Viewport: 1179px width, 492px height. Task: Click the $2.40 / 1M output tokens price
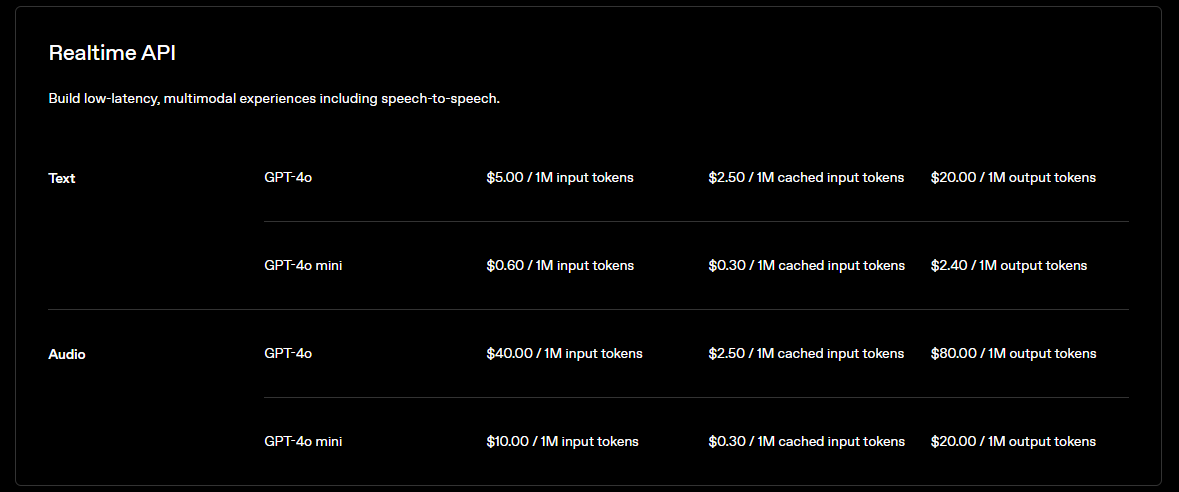tap(1009, 266)
